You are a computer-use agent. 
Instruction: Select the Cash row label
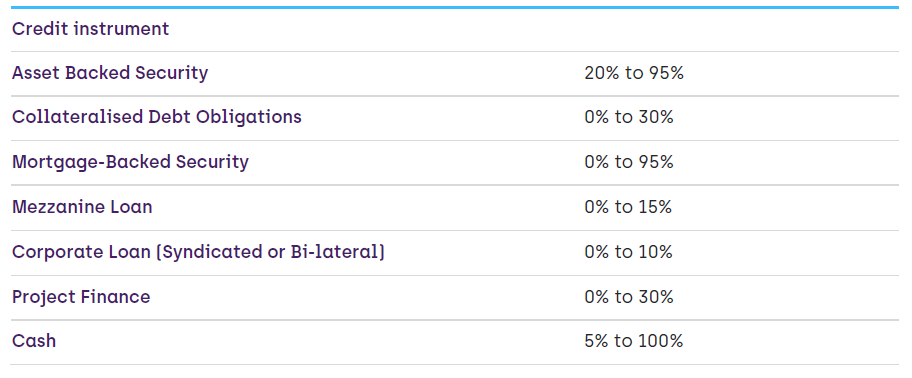tap(34, 341)
